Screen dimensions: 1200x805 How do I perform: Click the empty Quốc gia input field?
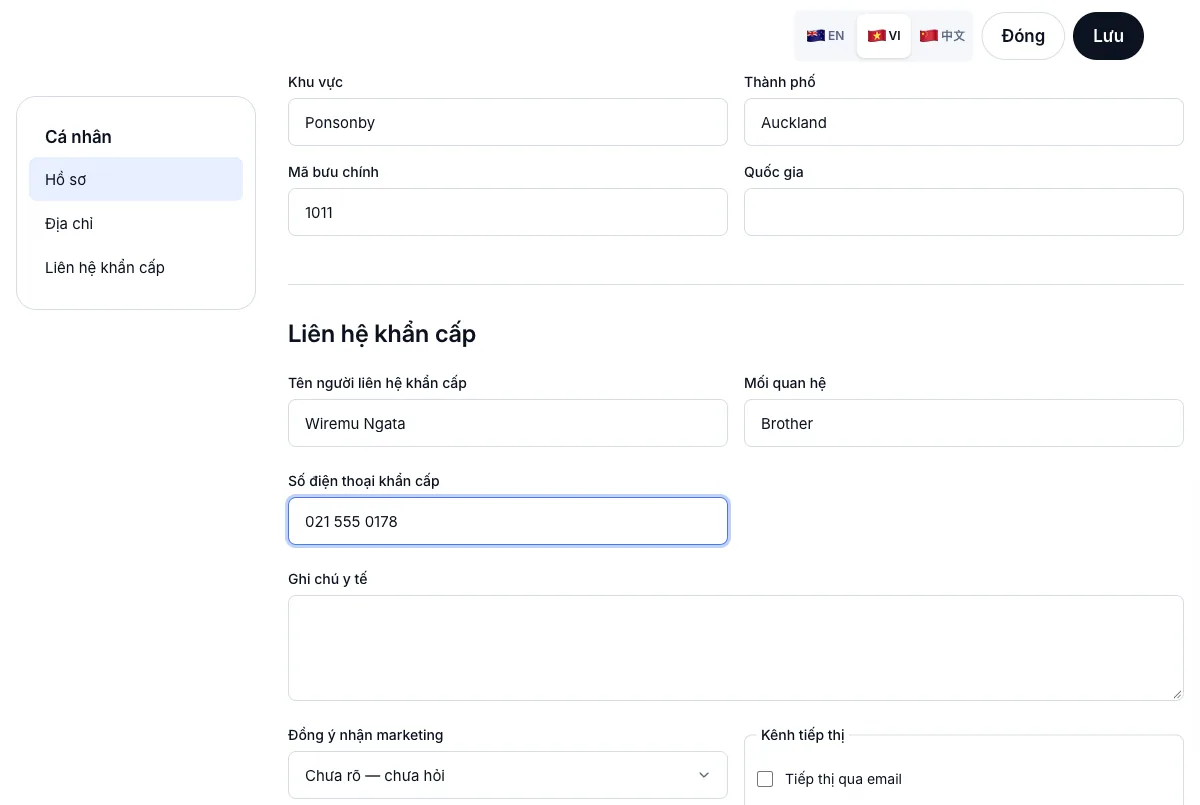point(964,212)
